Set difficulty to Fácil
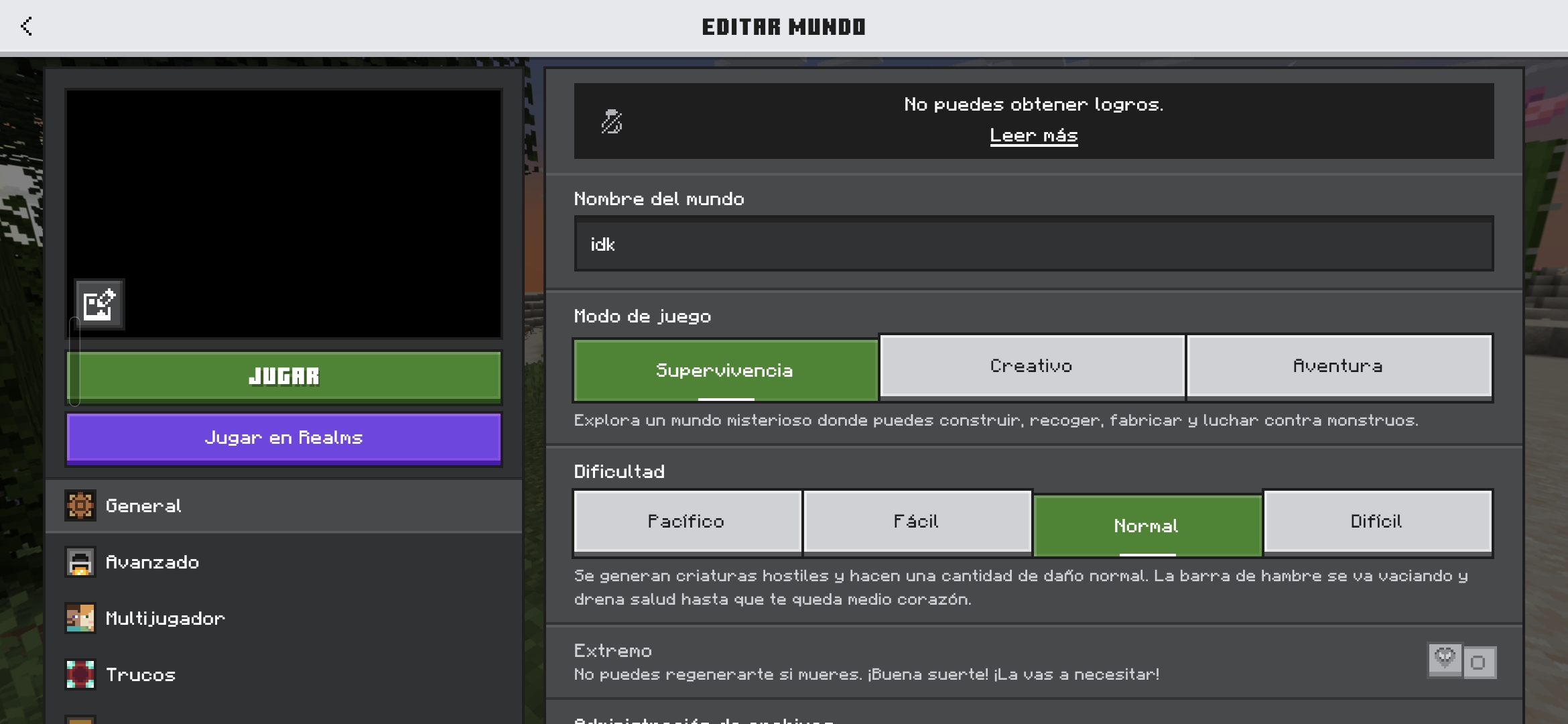 pyautogui.click(x=917, y=522)
